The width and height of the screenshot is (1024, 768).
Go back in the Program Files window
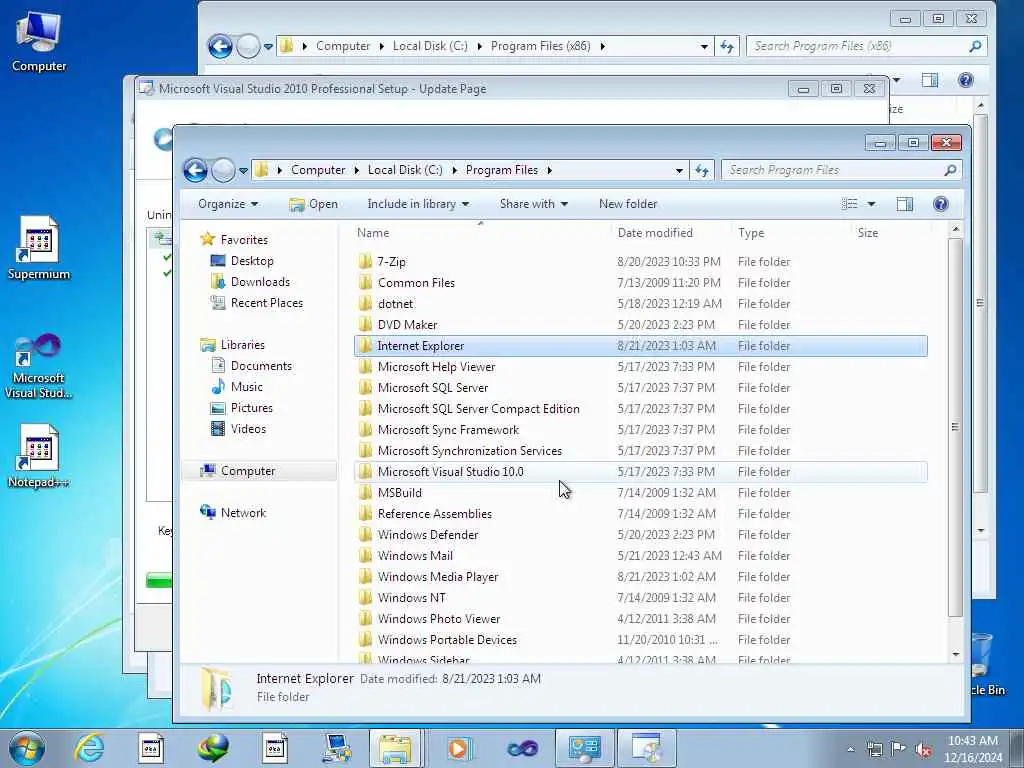click(195, 170)
